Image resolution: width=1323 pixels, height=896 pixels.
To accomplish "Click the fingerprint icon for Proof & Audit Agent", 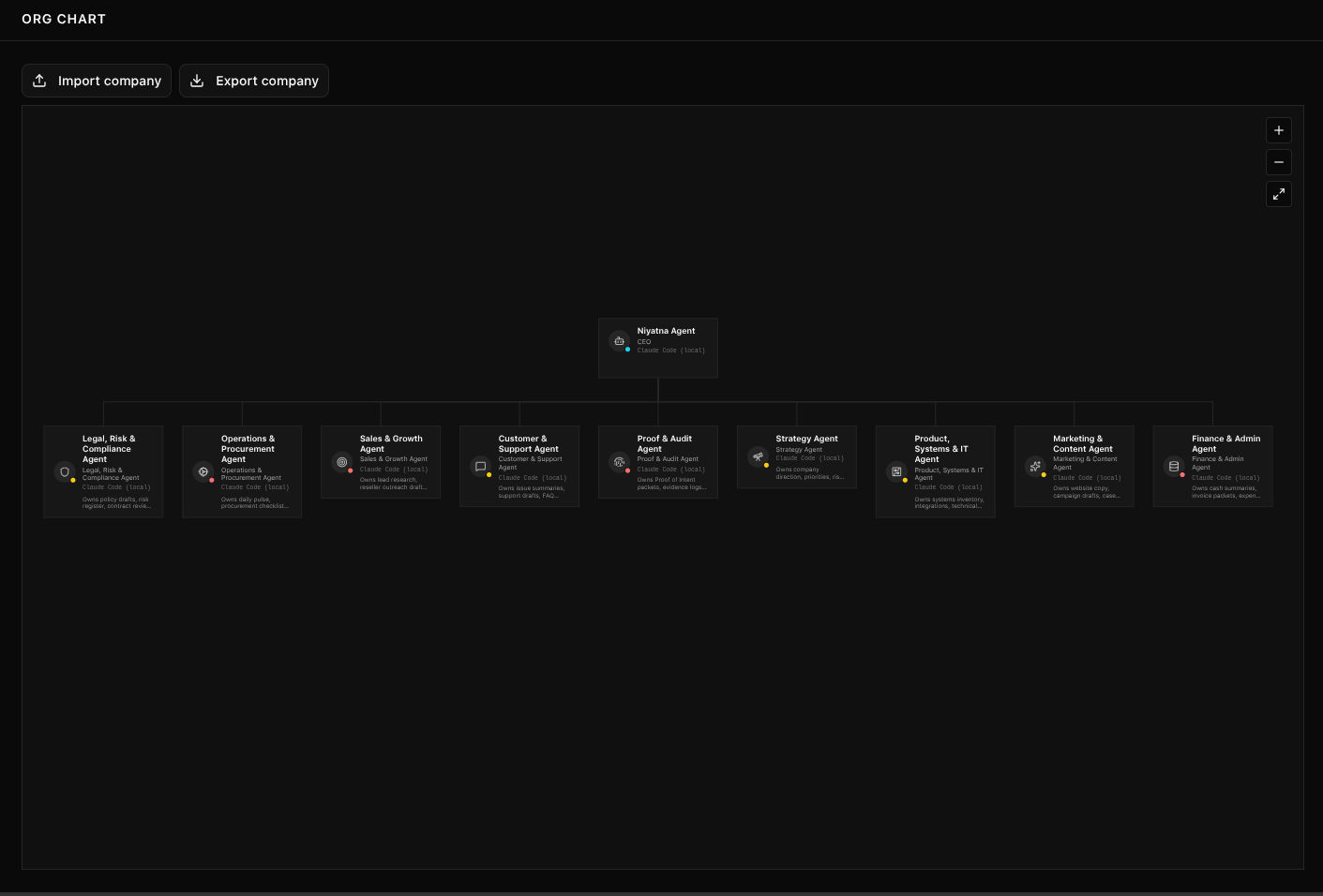I will (619, 462).
